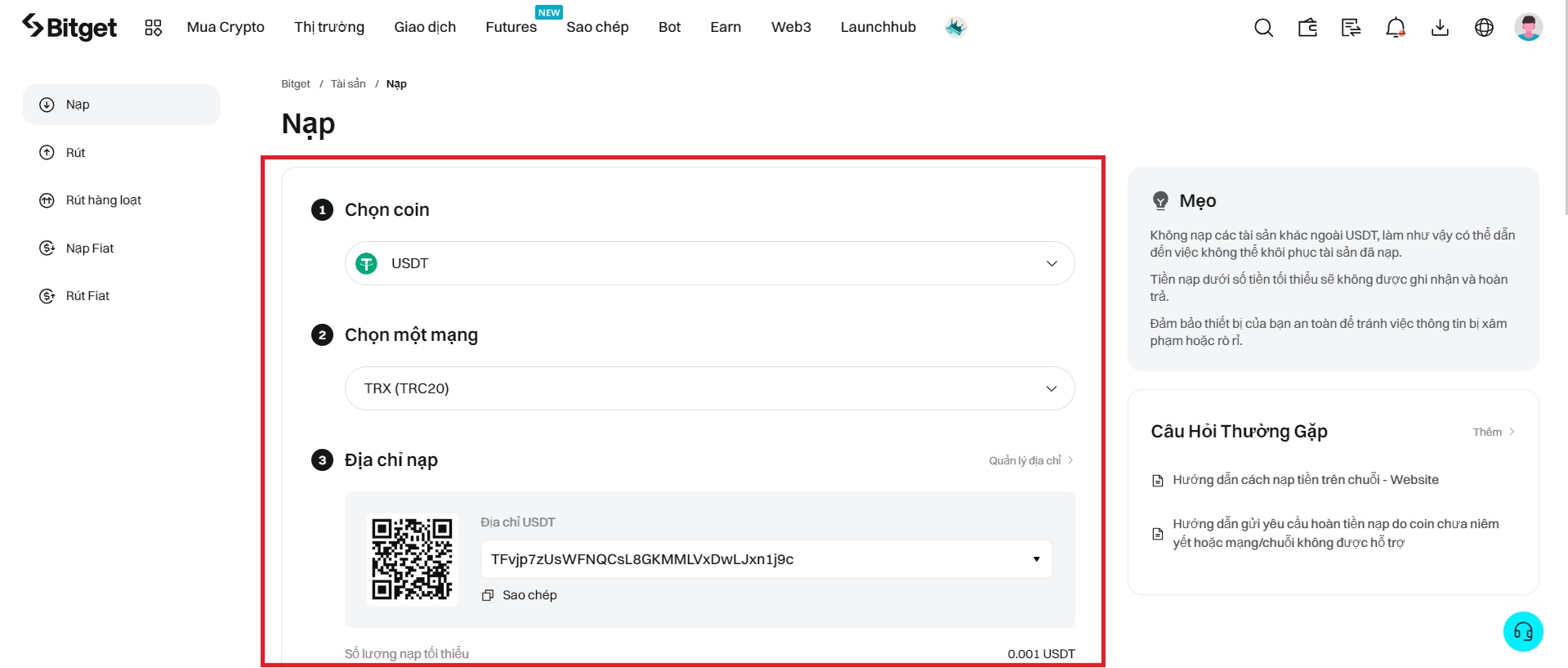Click the Sao chép copy icon

[488, 595]
